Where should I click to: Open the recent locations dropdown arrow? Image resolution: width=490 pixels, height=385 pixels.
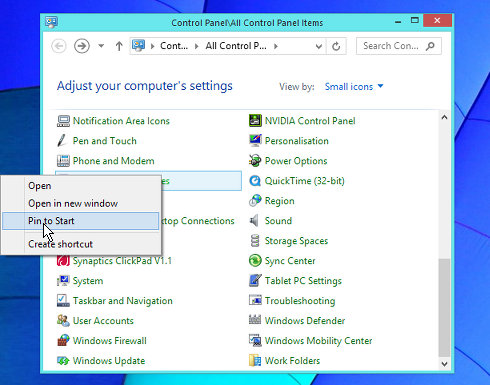tap(101, 46)
